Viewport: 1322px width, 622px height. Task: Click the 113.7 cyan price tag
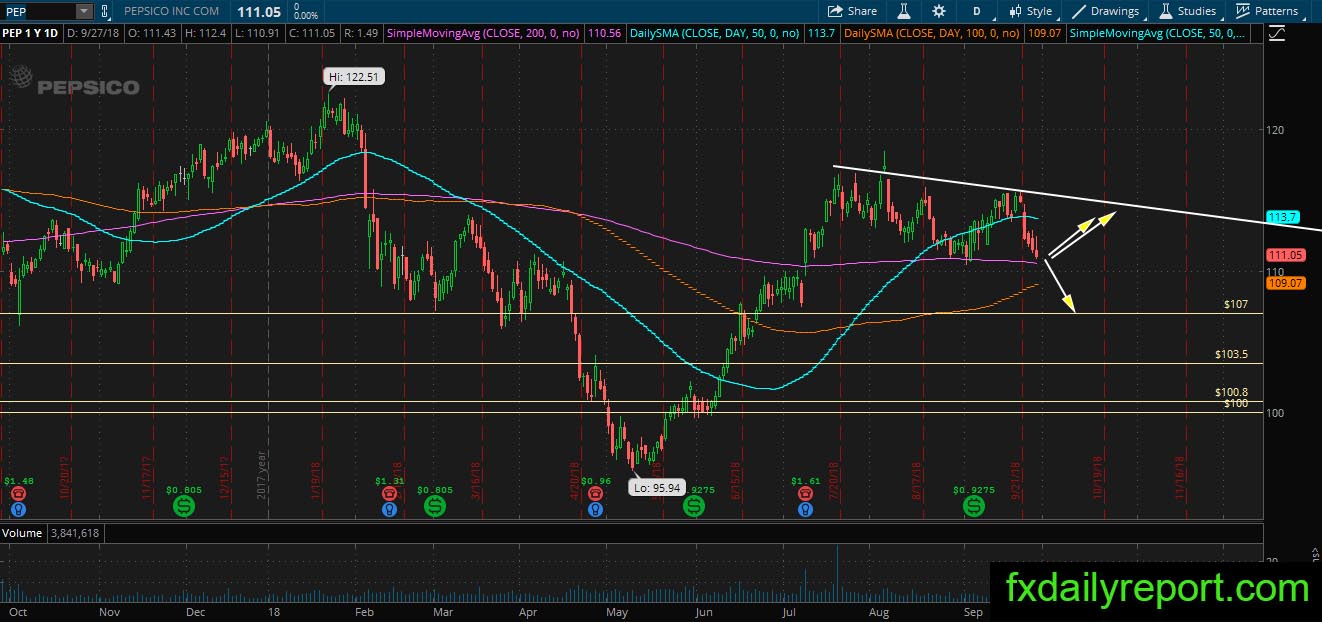coord(1282,217)
